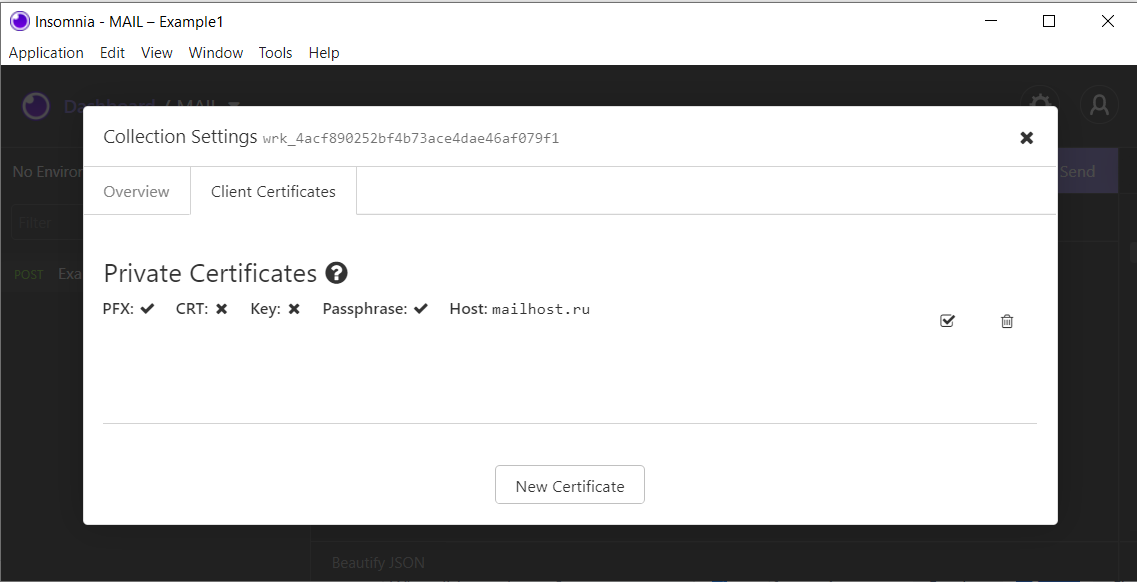Toggle the certificate enabled checkbox

click(x=947, y=320)
